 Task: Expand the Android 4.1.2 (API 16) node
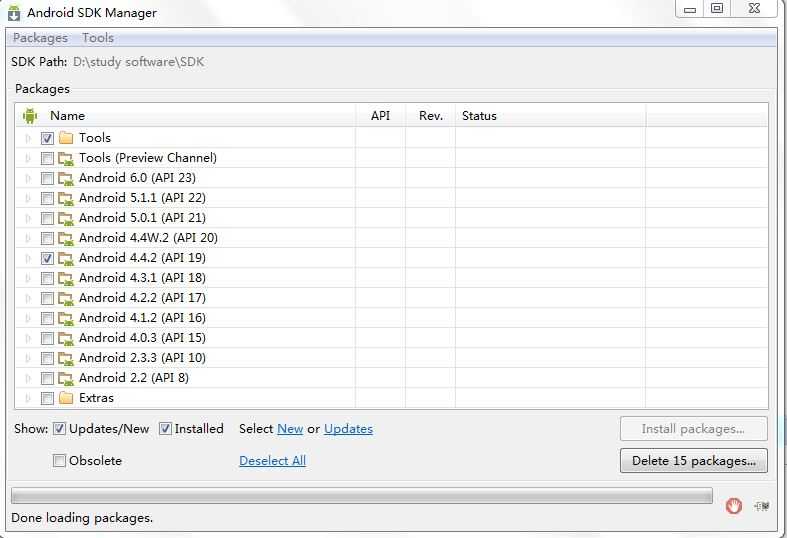point(28,319)
